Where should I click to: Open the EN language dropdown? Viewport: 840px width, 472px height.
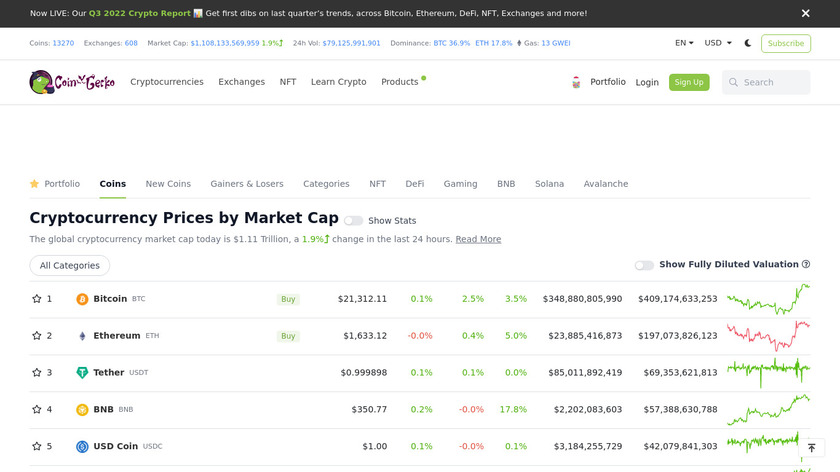point(684,43)
